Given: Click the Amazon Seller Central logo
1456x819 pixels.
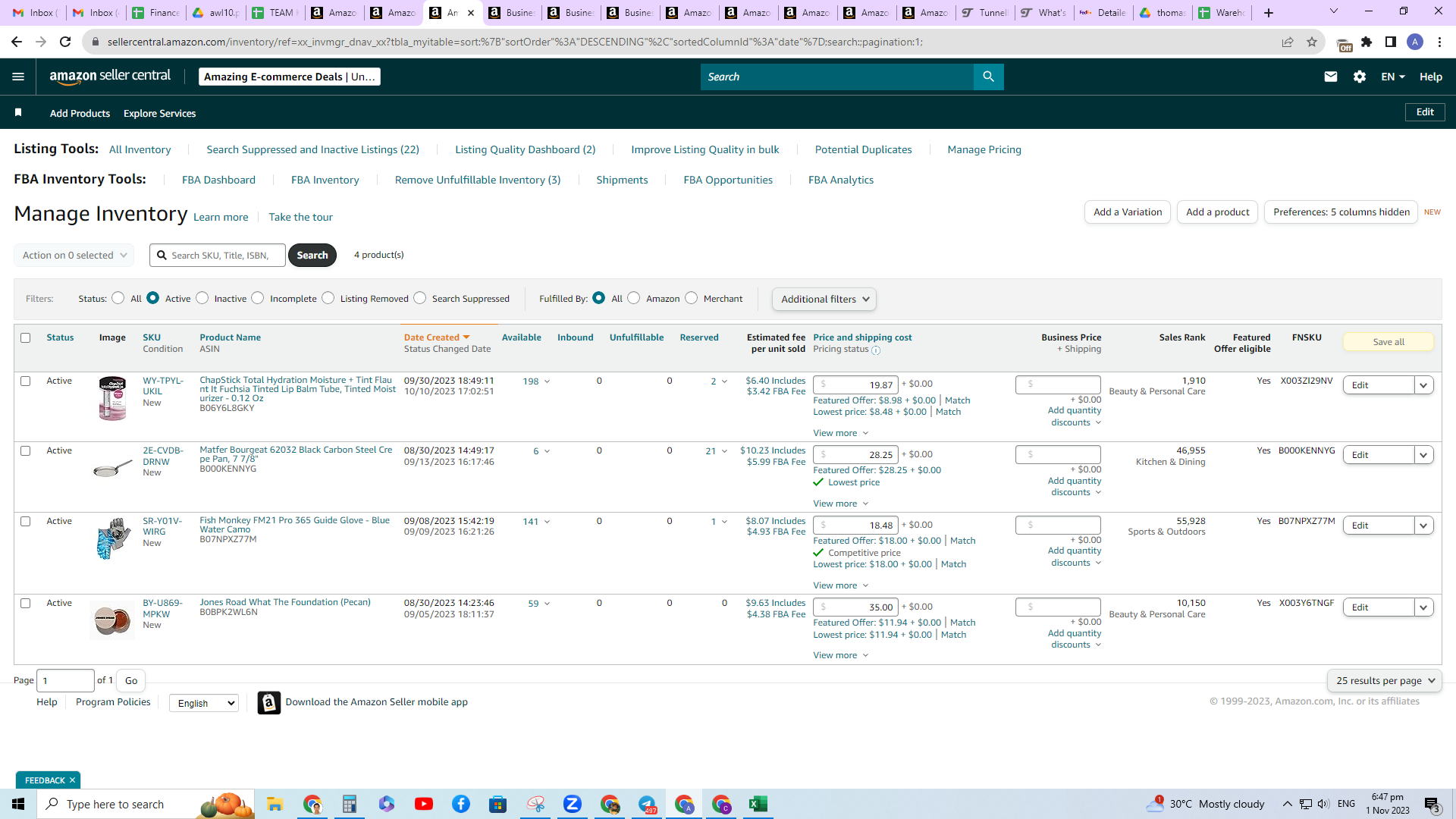Looking at the screenshot, I should click(x=110, y=77).
